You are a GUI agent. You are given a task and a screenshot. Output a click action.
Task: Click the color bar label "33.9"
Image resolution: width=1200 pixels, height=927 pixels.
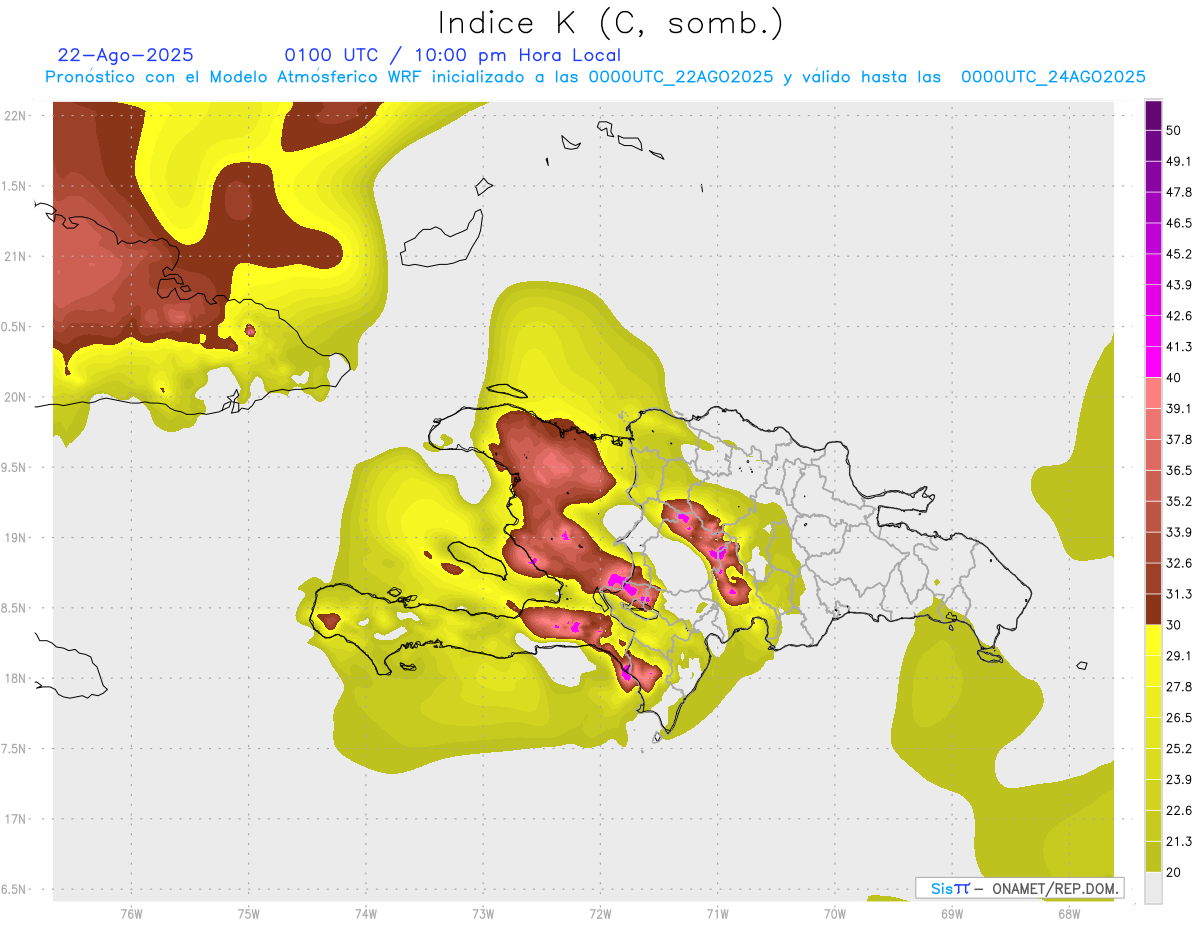click(1178, 532)
